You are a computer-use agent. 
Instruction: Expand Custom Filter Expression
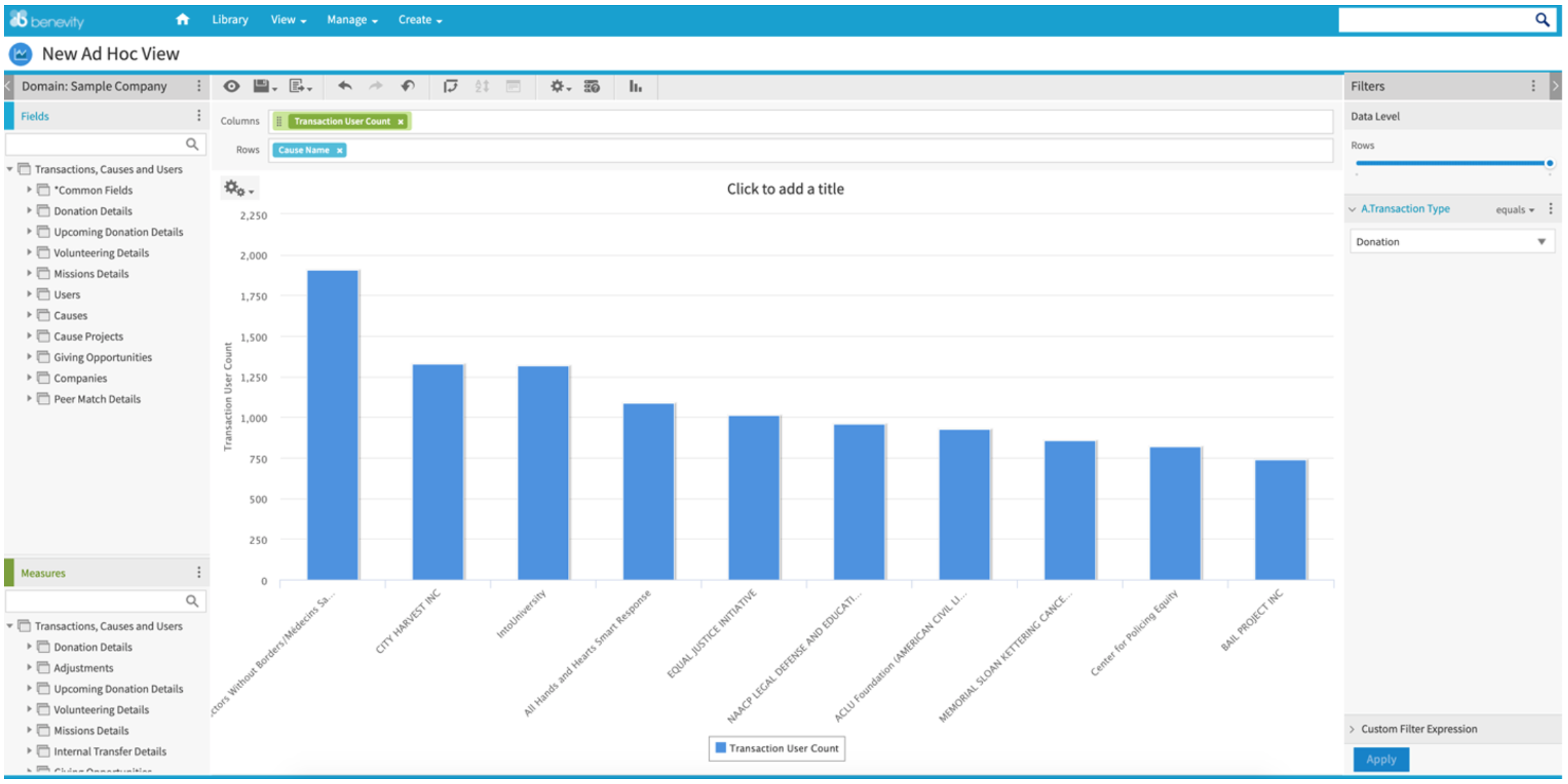[1353, 729]
